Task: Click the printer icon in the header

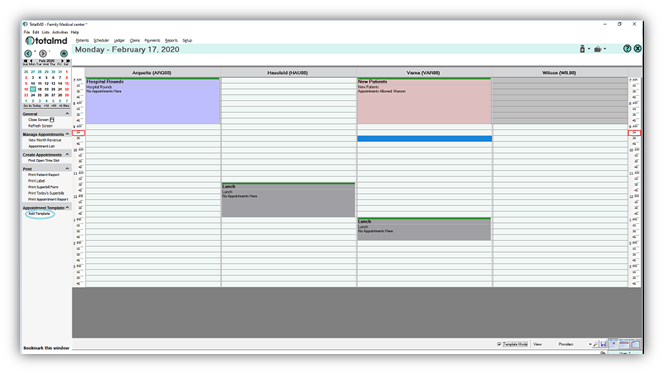Action: pyautogui.click(x=598, y=49)
